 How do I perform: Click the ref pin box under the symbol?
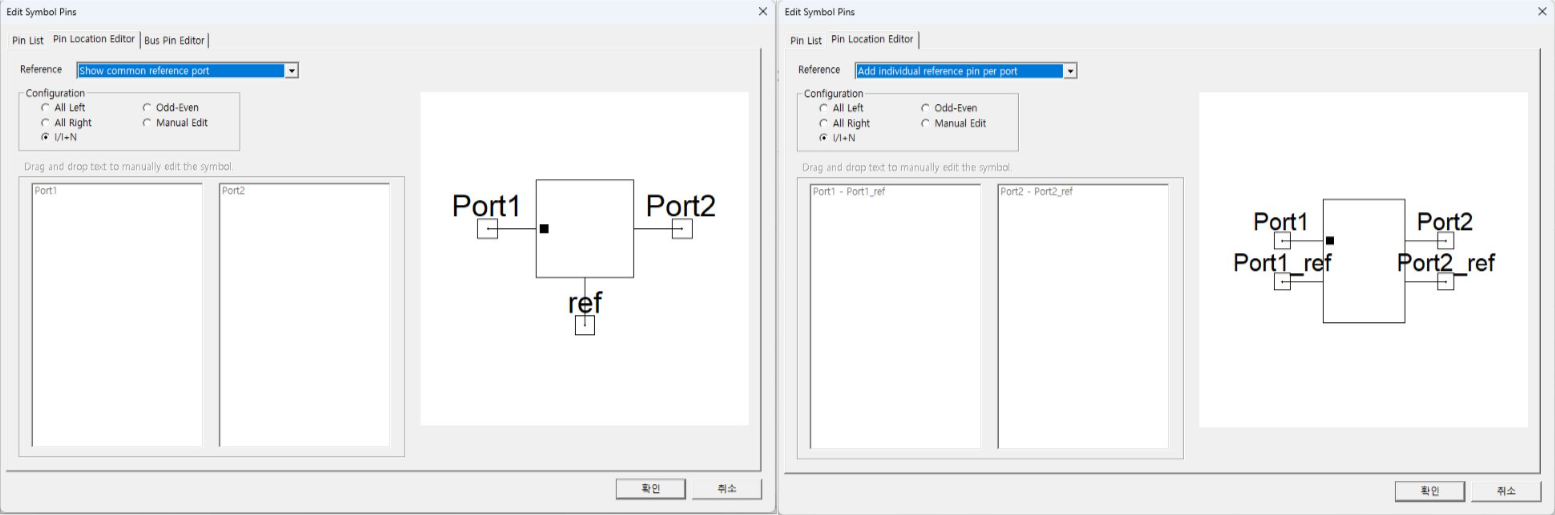(585, 325)
